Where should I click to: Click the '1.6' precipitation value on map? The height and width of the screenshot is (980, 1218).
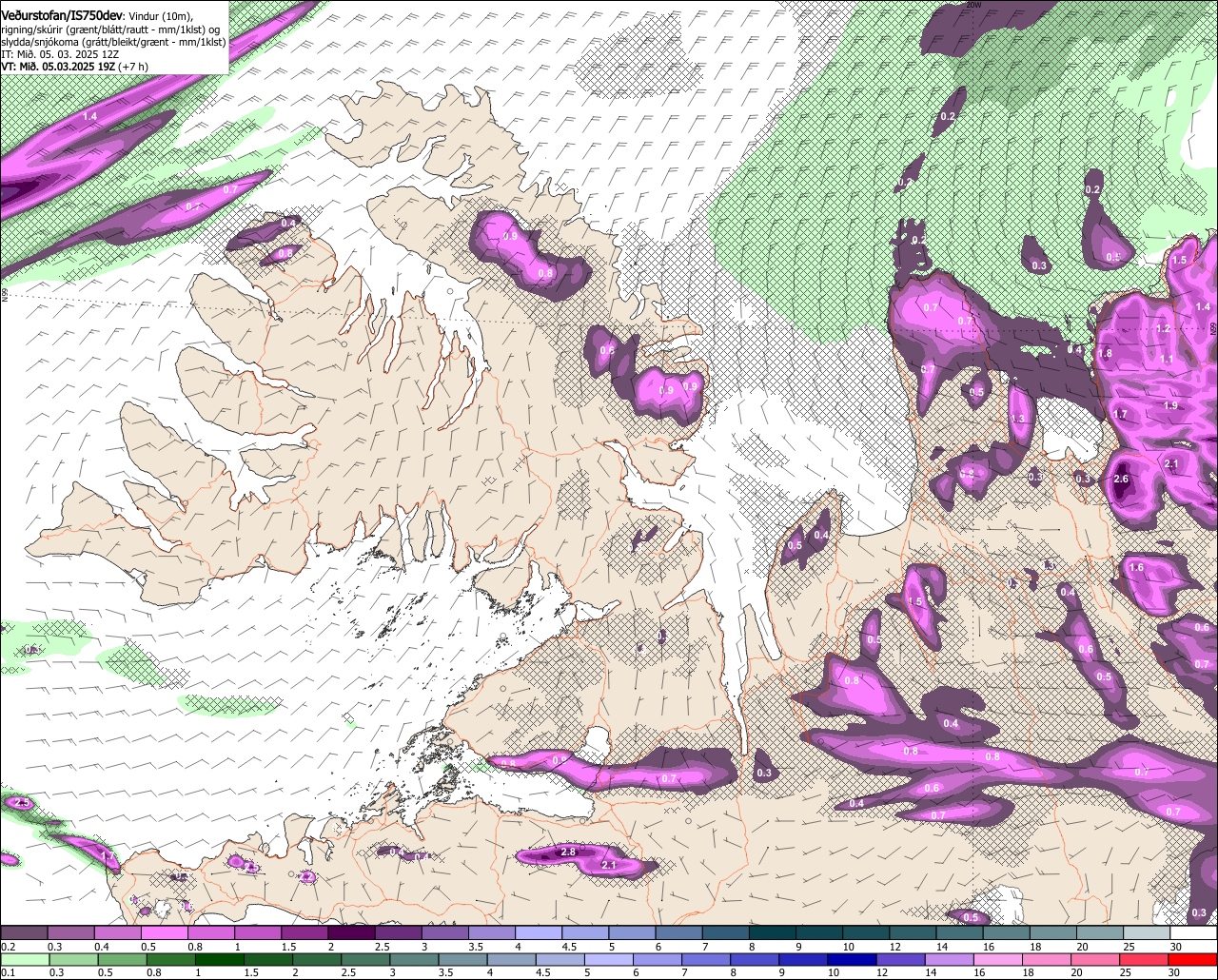[1136, 568]
